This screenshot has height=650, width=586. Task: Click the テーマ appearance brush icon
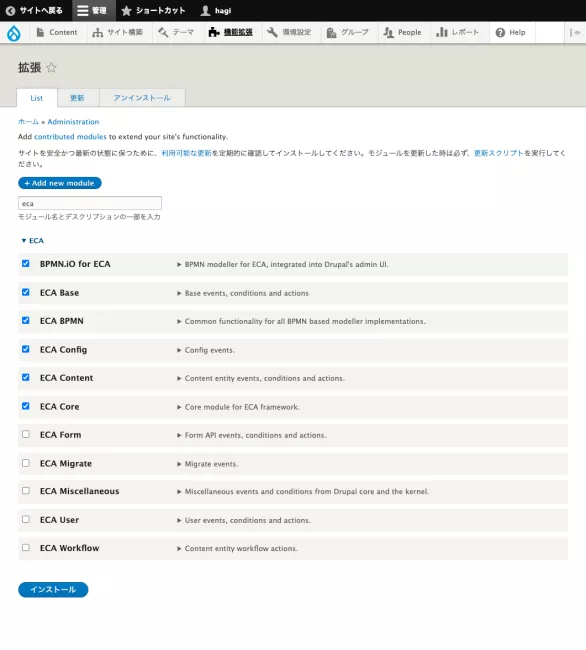(163, 32)
